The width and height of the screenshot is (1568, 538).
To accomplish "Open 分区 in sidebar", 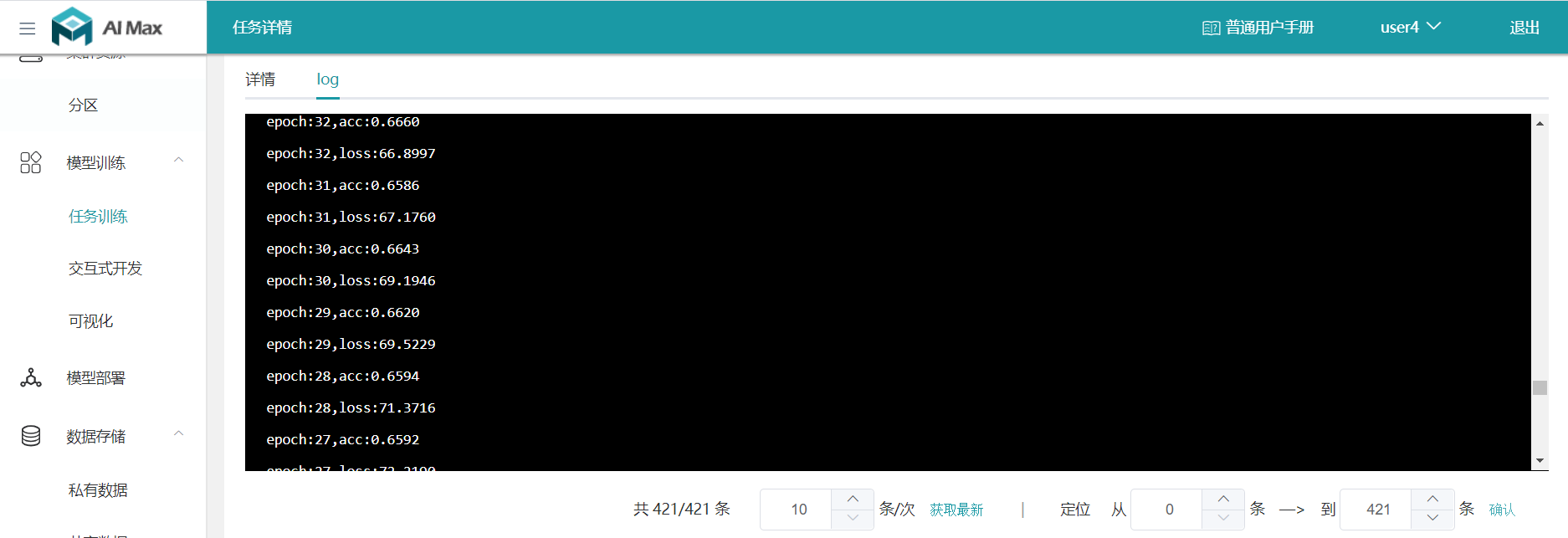I will click(x=84, y=105).
